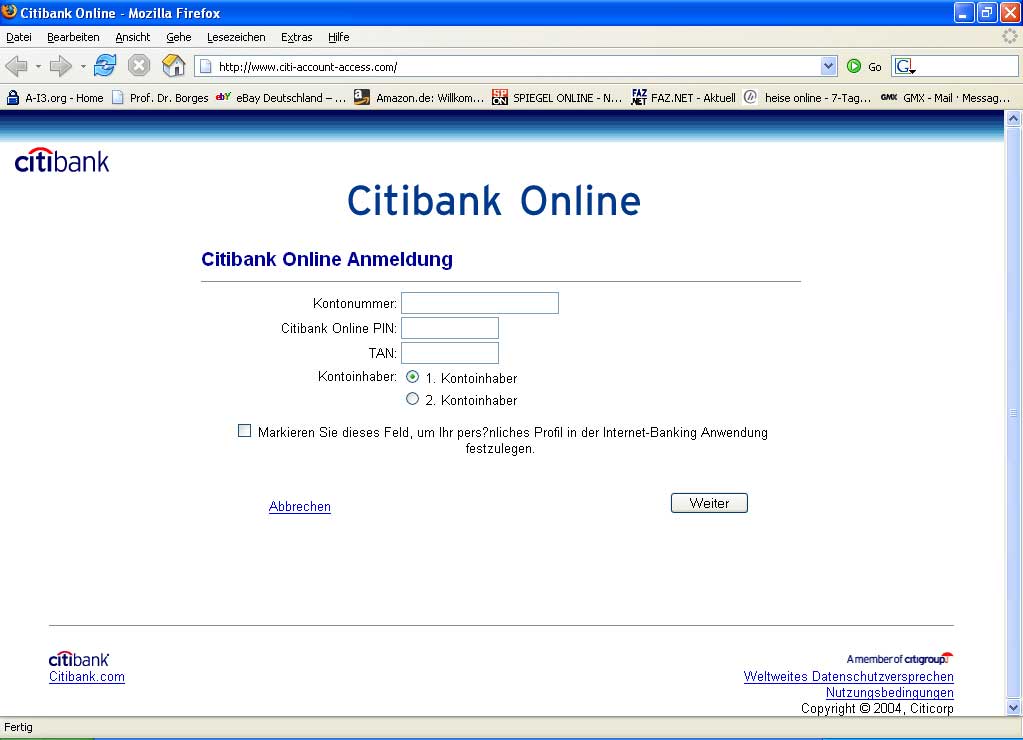Open the Extras menu
Viewport: 1023px width, 740px height.
[297, 37]
